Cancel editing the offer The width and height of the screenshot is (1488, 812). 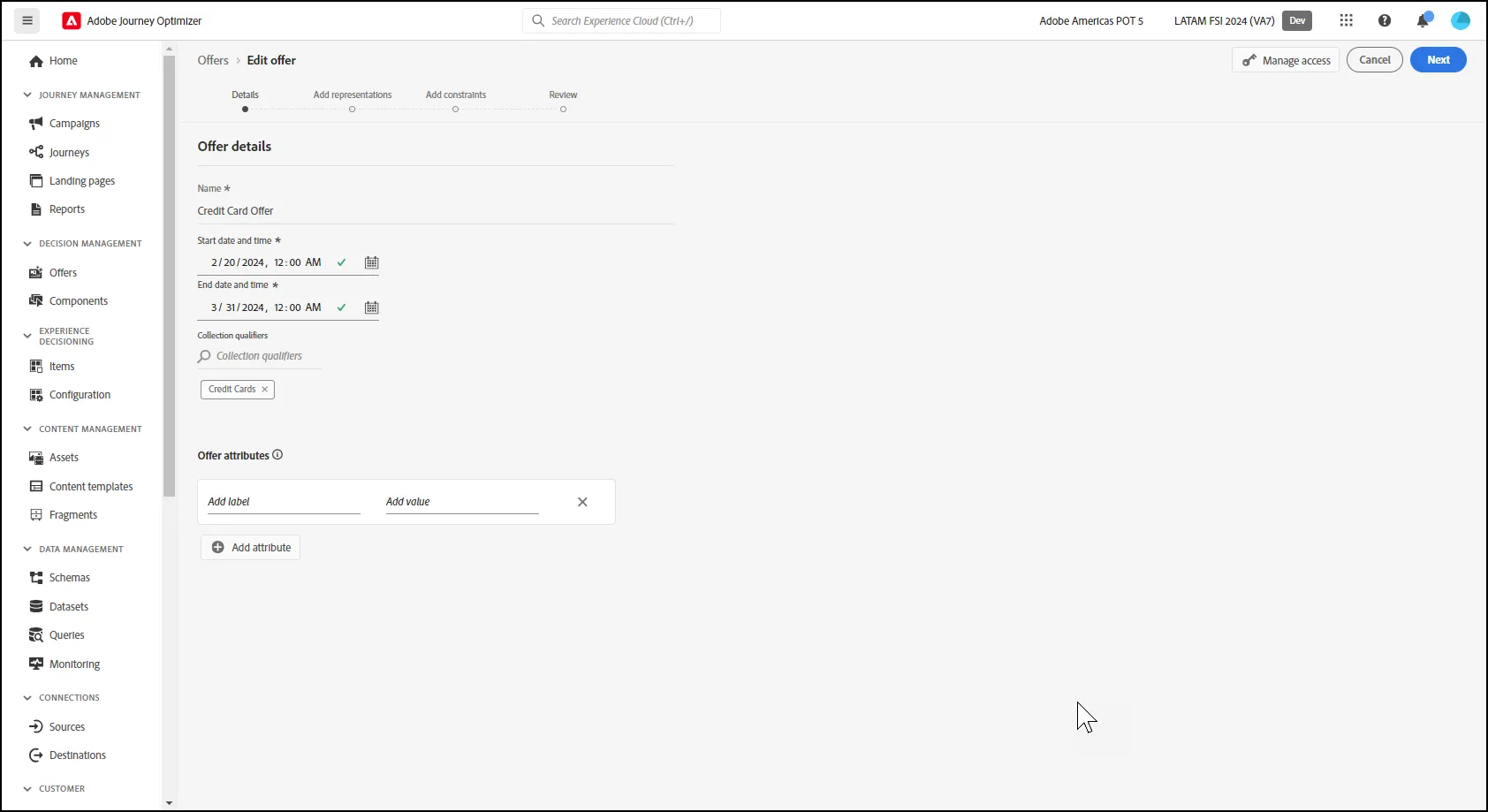pos(1375,60)
